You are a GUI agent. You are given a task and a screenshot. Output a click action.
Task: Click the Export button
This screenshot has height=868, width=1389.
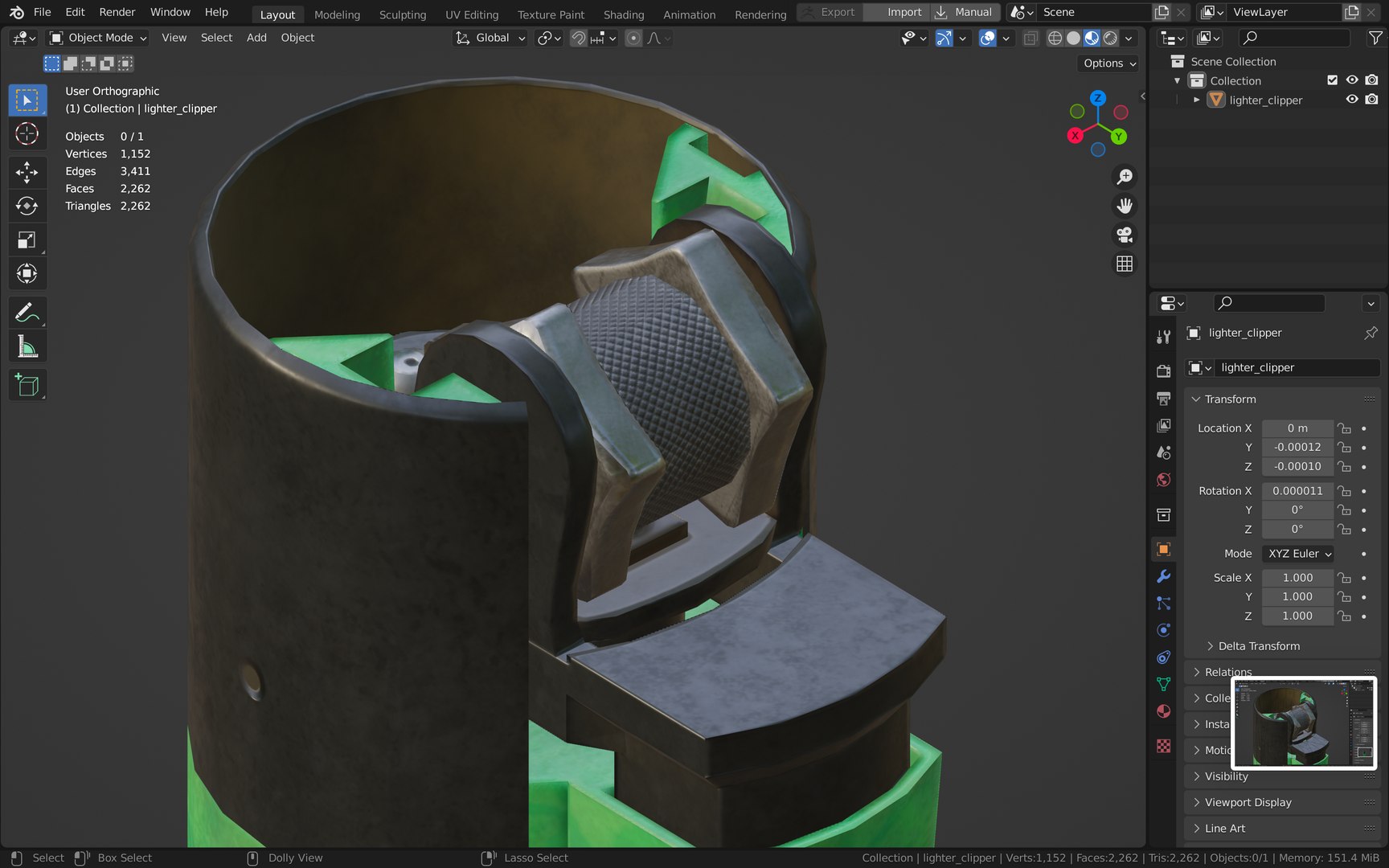click(830, 12)
